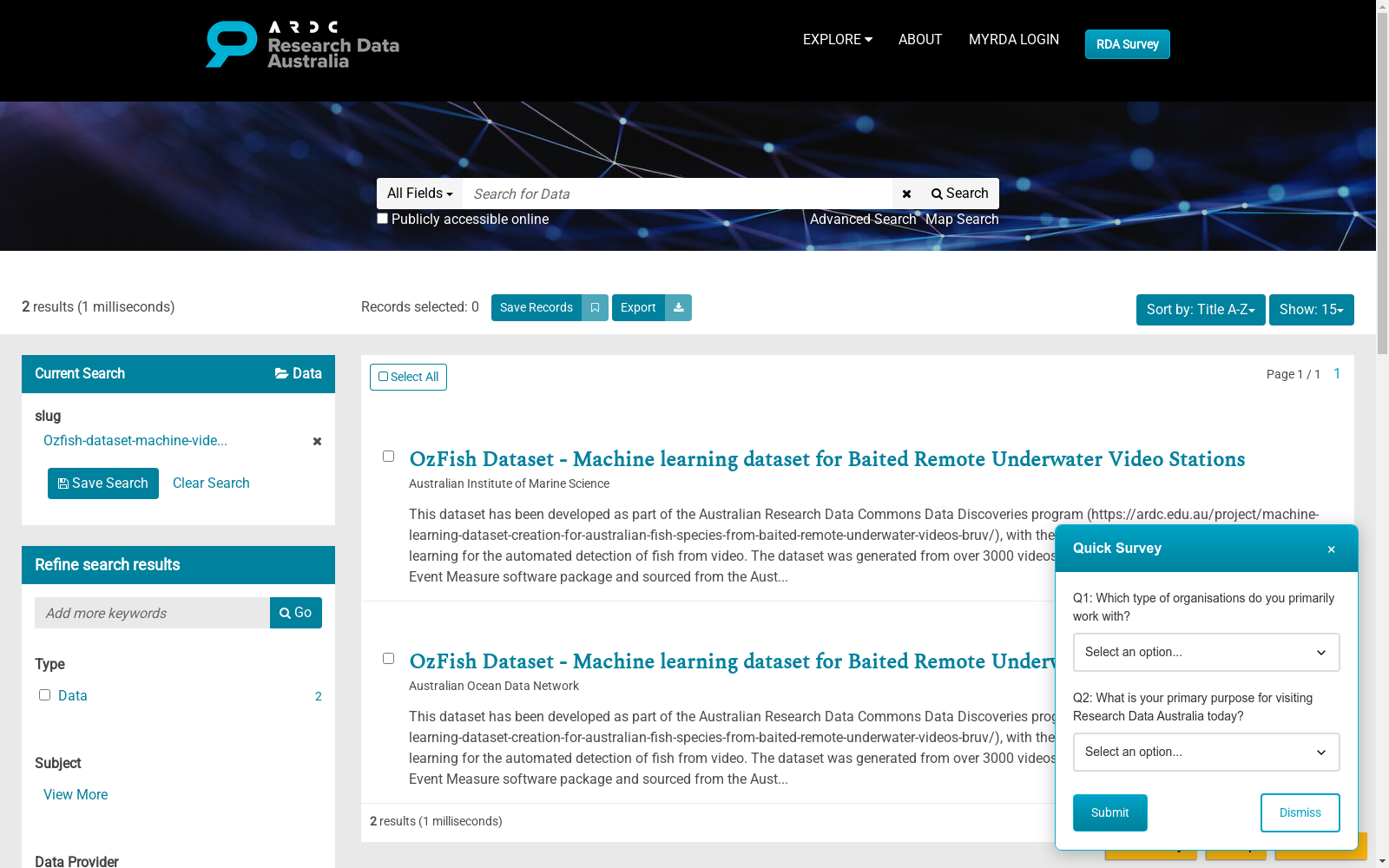Open the Australian Institute of Marine Science OzFish Dataset title
Screen dimensions: 1389x868
coord(827,459)
